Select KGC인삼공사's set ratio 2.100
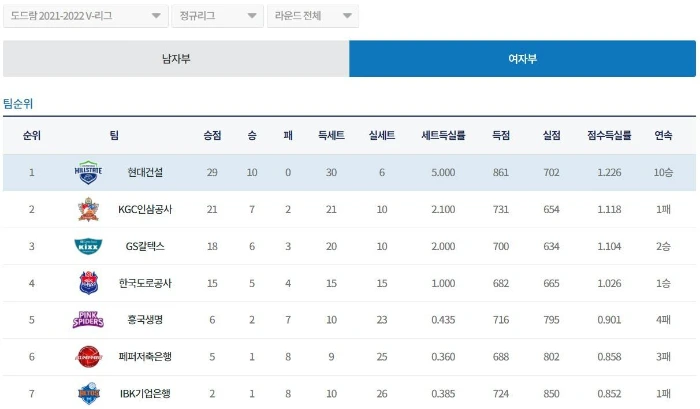This screenshot has width=700, height=409. 443,209
